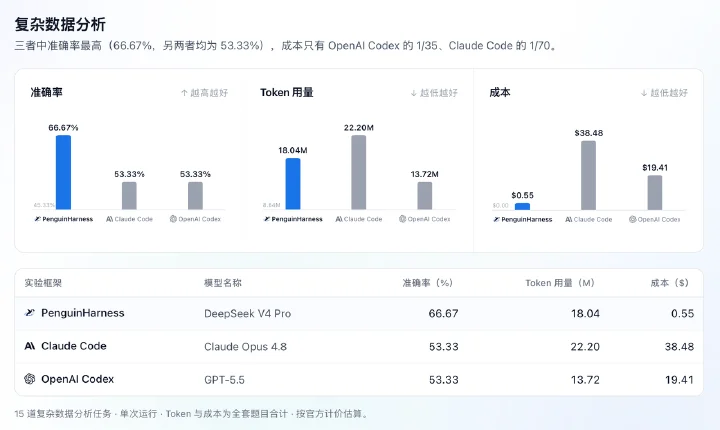Click the 复杂数据分析 page heading
This screenshot has height=430, width=720.
[60, 24]
